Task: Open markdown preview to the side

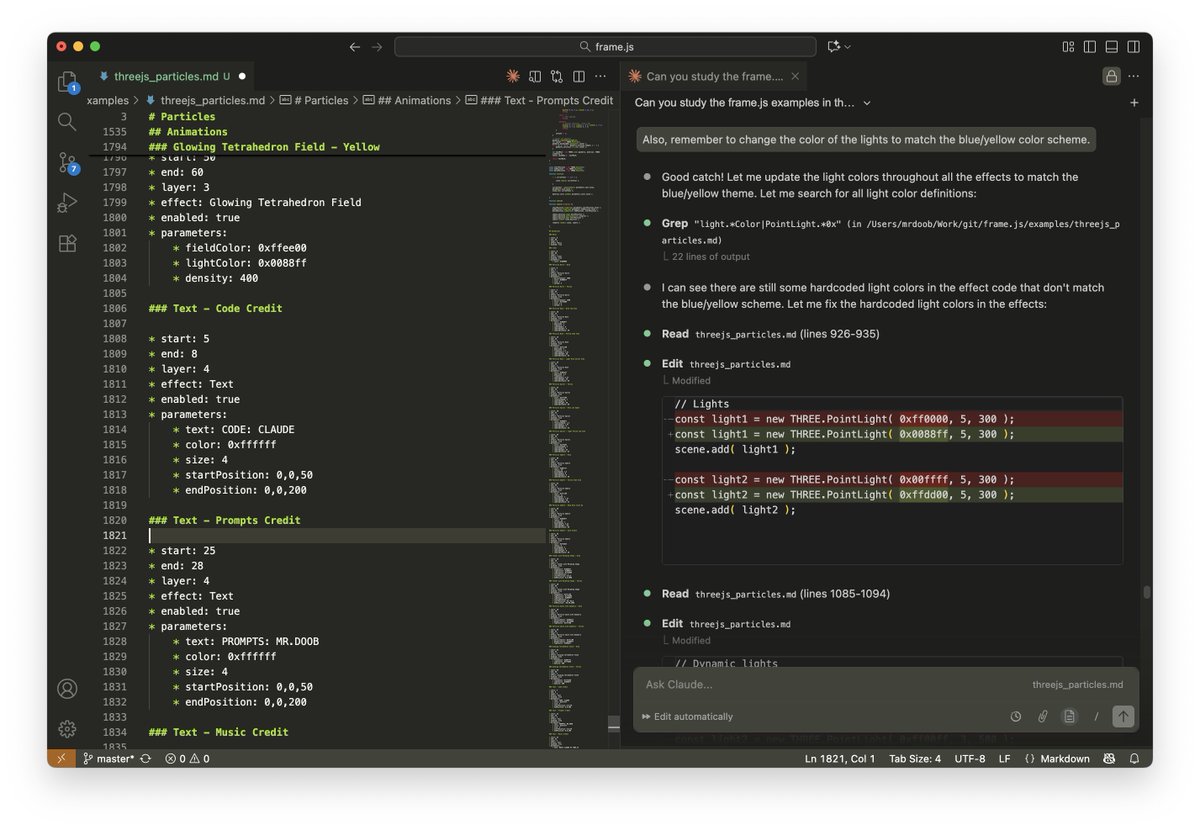Action: [x=535, y=76]
